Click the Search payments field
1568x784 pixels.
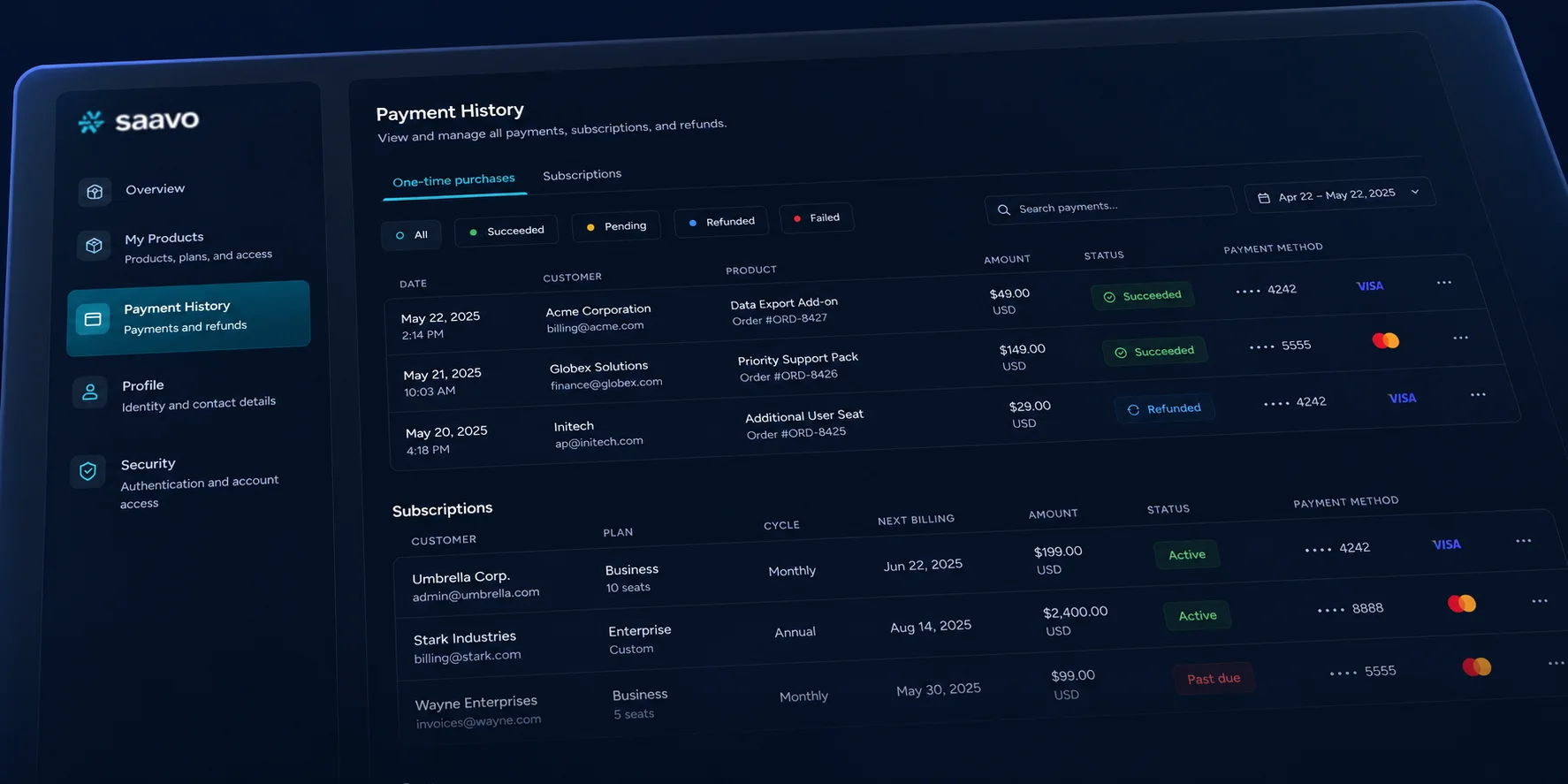point(1110,206)
